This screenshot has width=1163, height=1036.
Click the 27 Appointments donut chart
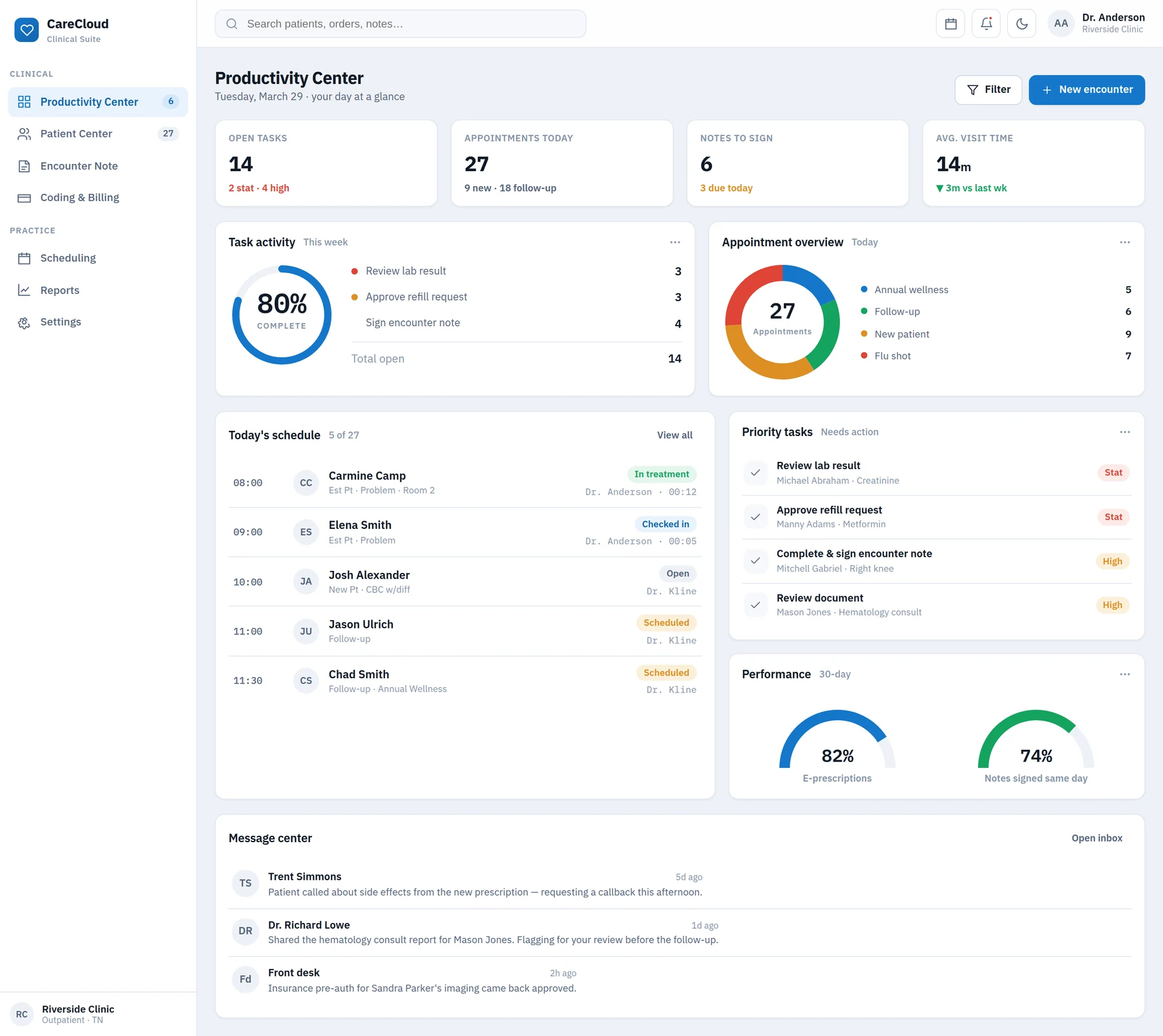(782, 322)
